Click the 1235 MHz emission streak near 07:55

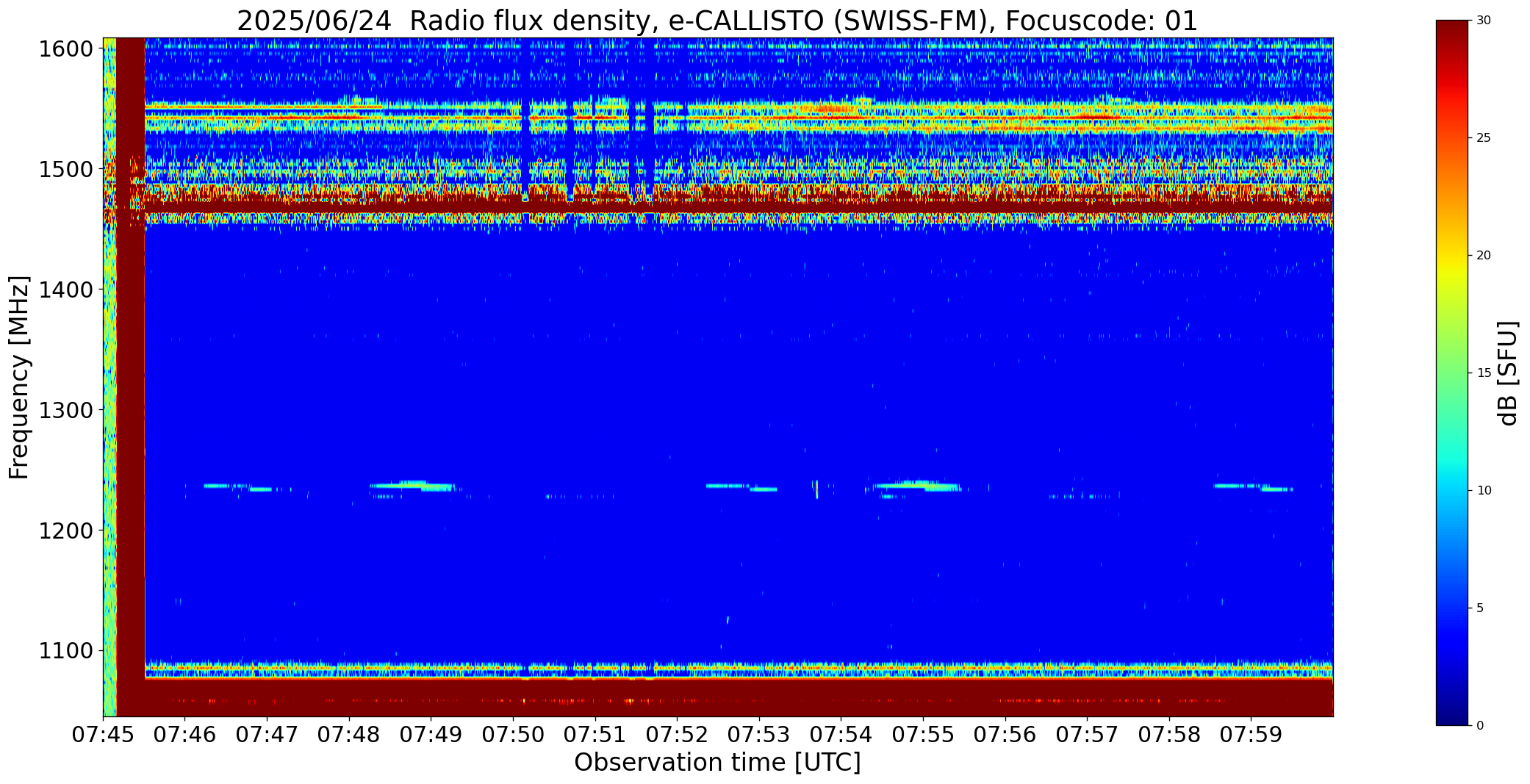[x=917, y=486]
